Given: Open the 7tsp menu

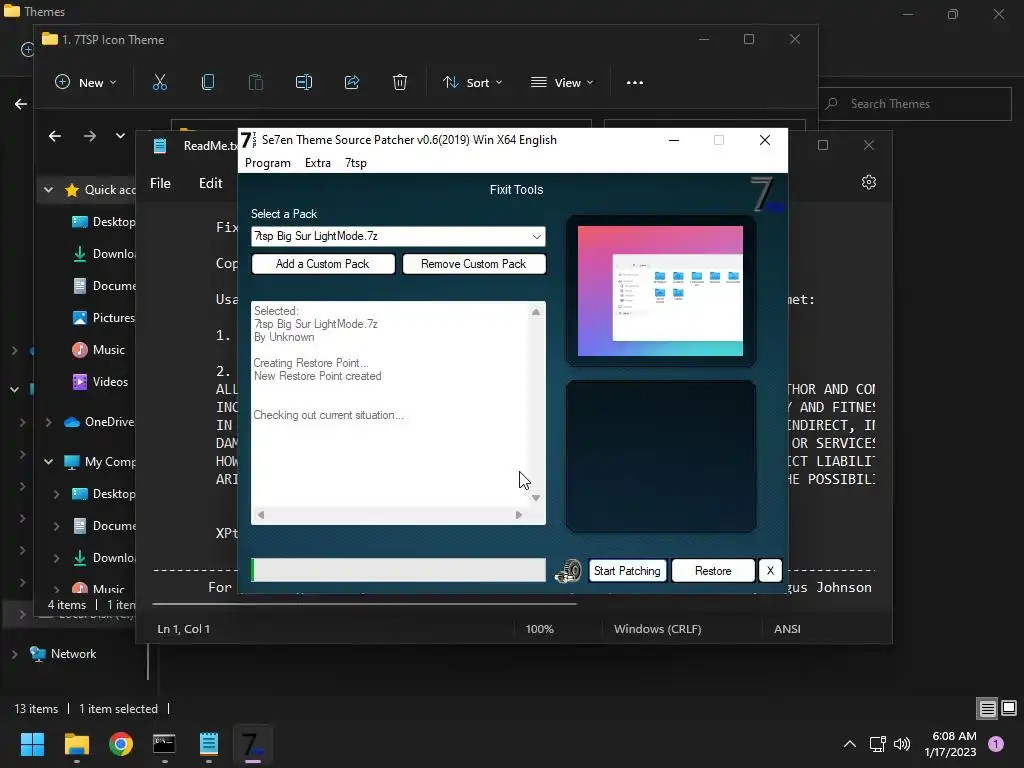Looking at the screenshot, I should pyautogui.click(x=356, y=163).
